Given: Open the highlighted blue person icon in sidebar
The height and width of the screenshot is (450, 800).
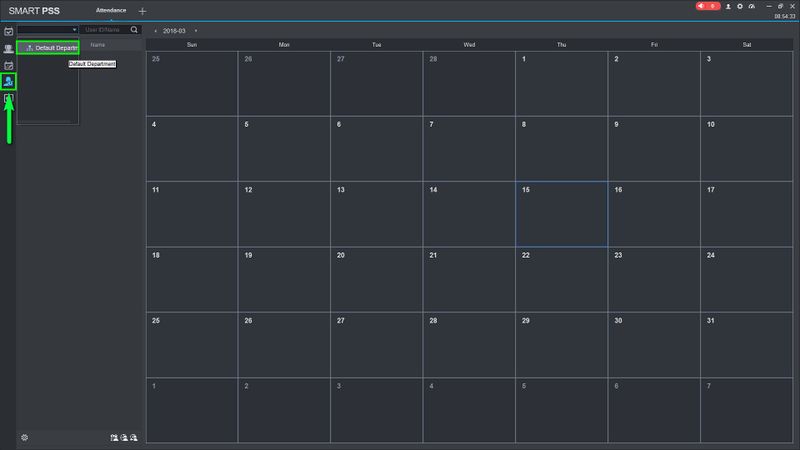Looking at the screenshot, I should pyautogui.click(x=8, y=81).
